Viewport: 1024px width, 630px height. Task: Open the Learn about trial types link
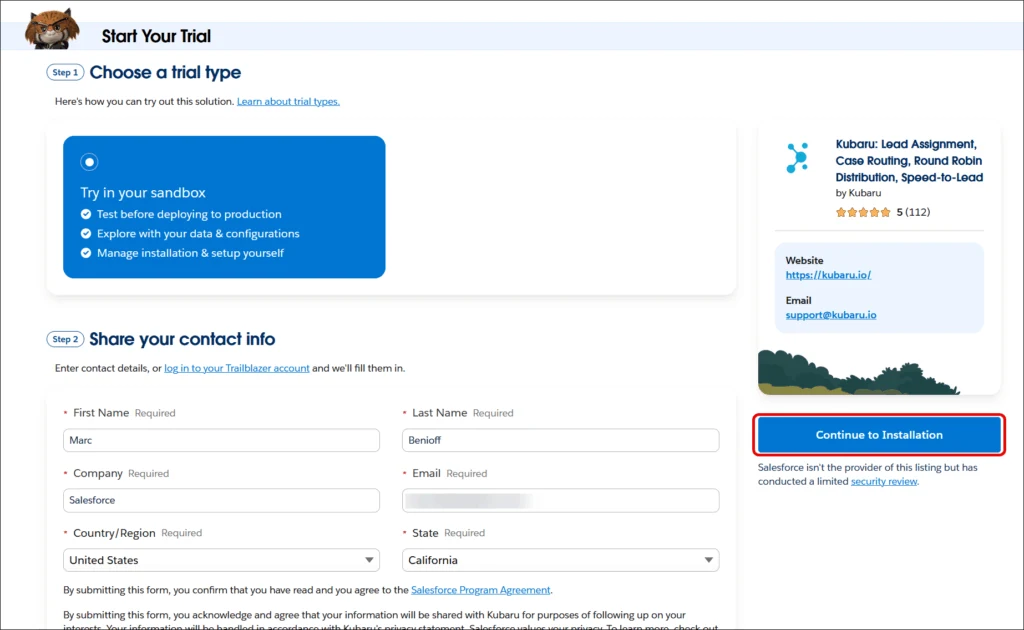[x=288, y=101]
